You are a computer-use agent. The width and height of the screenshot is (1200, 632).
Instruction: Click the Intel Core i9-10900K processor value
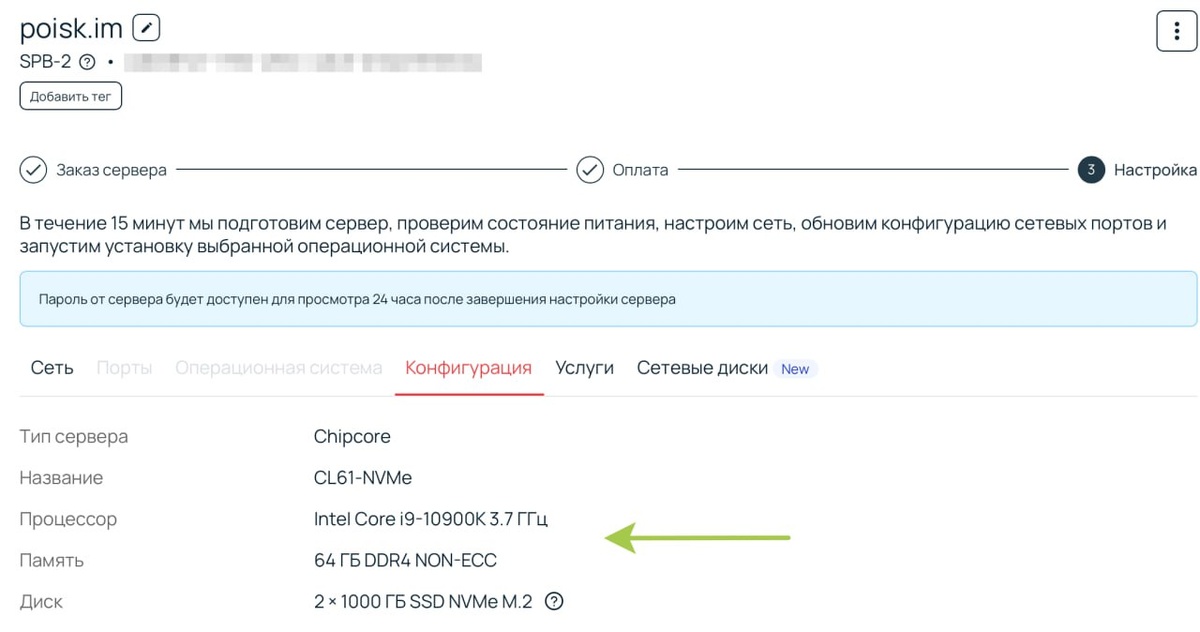click(431, 519)
